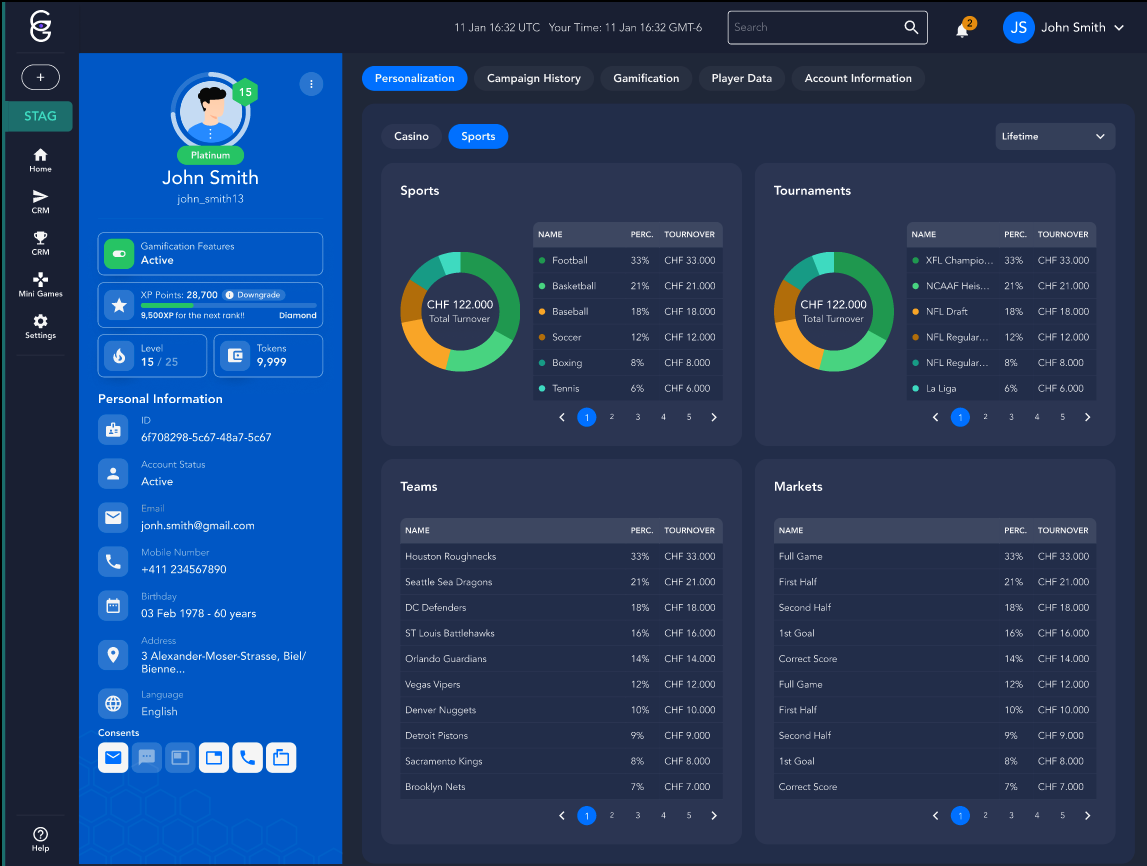
Task: Click the search magnifier icon
Action: [x=911, y=28]
